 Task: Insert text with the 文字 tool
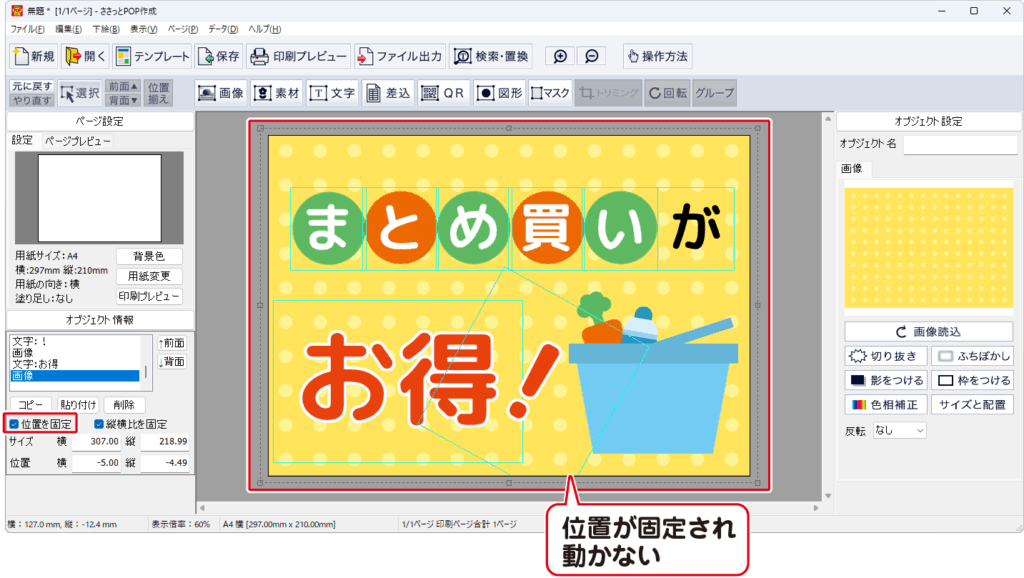[x=333, y=93]
